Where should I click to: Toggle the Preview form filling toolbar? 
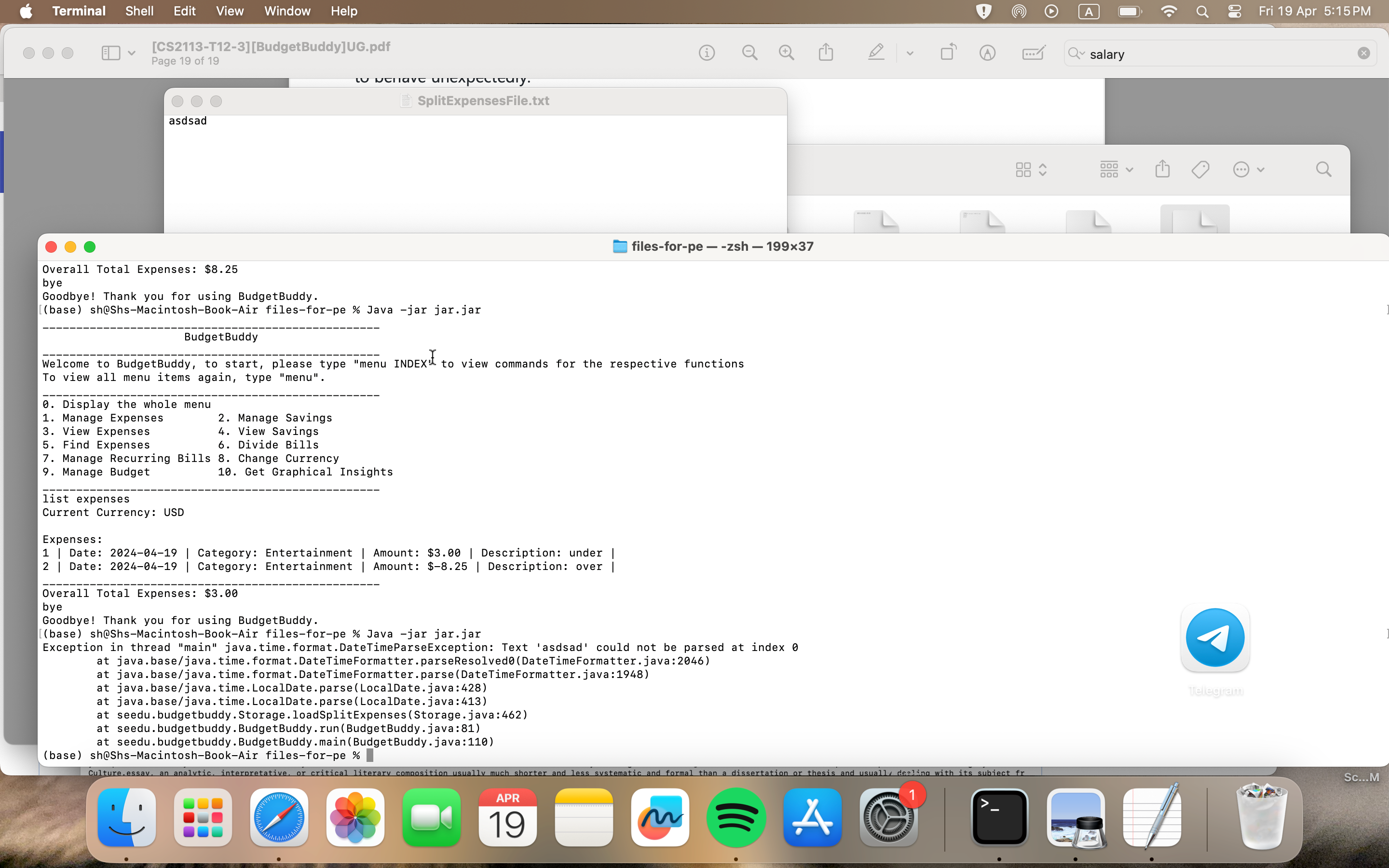[x=1033, y=53]
